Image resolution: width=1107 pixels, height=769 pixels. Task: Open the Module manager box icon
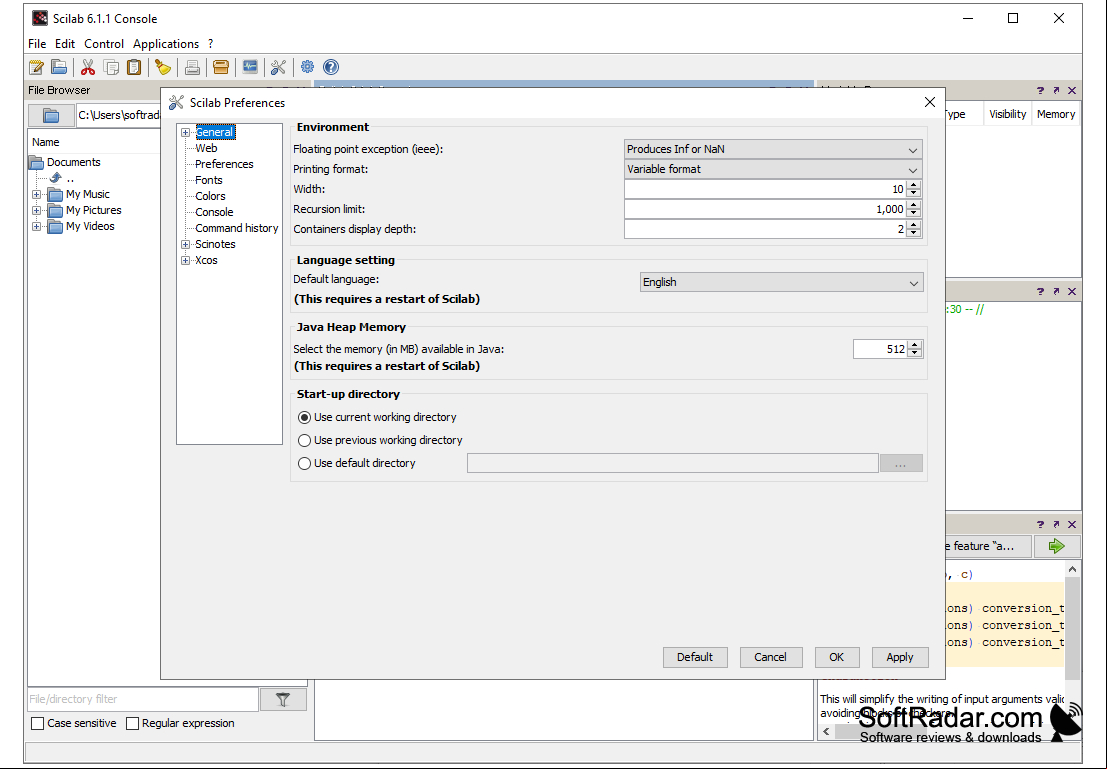[x=221, y=67]
